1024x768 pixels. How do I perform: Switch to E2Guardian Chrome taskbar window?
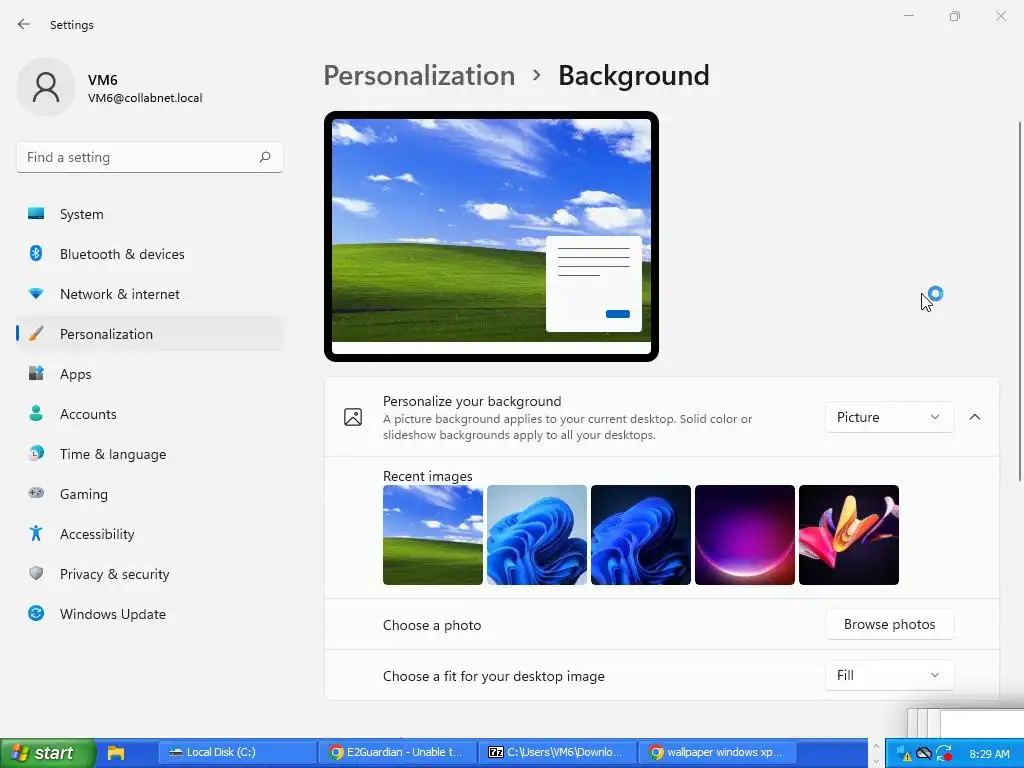coord(397,752)
